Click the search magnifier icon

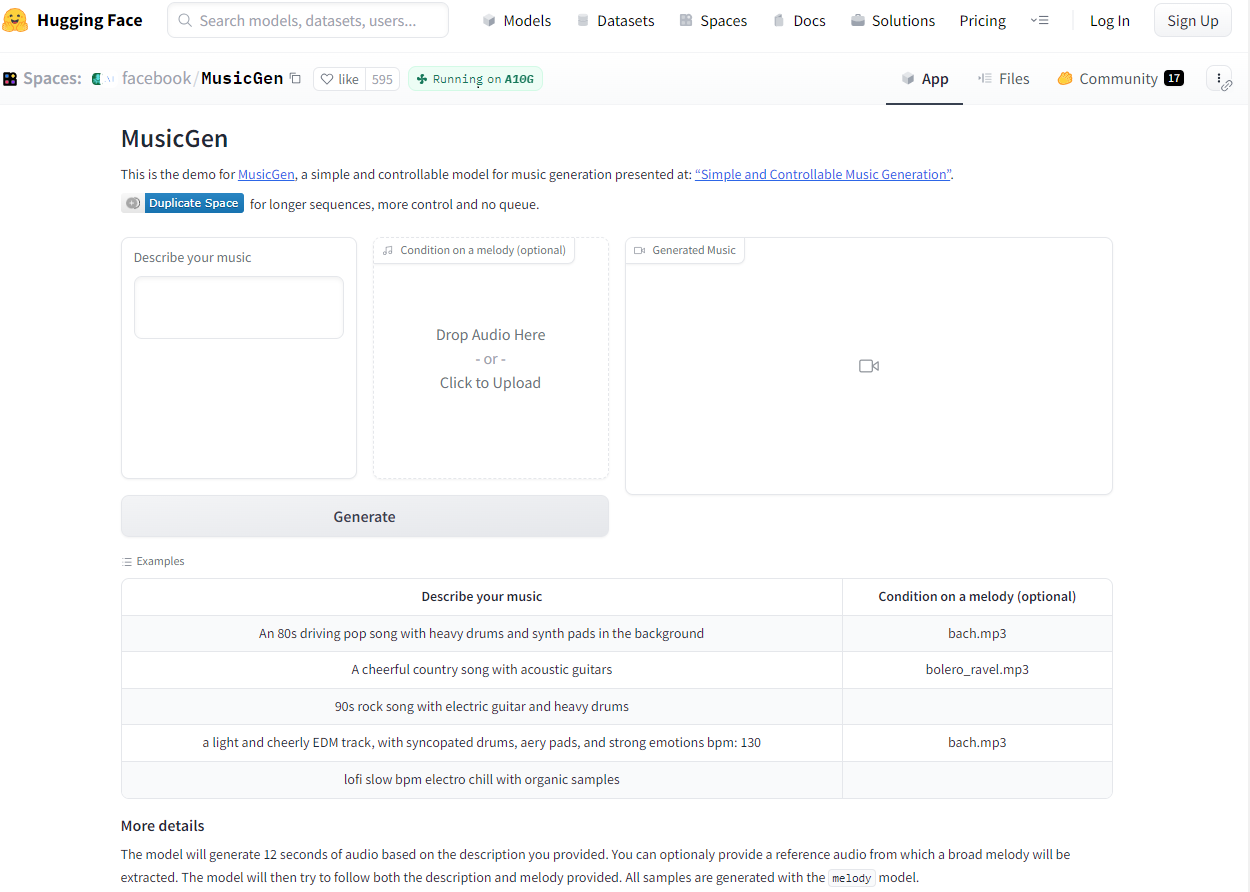coord(184,20)
